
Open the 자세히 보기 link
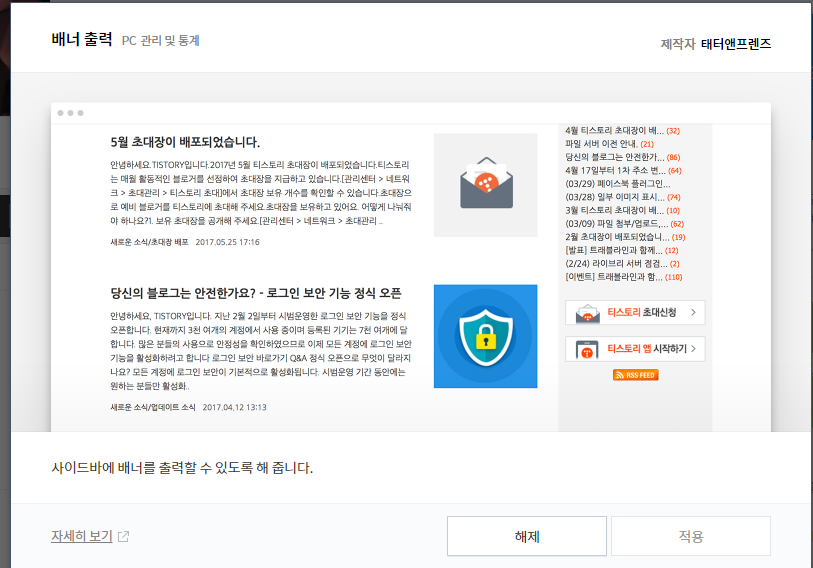82,536
